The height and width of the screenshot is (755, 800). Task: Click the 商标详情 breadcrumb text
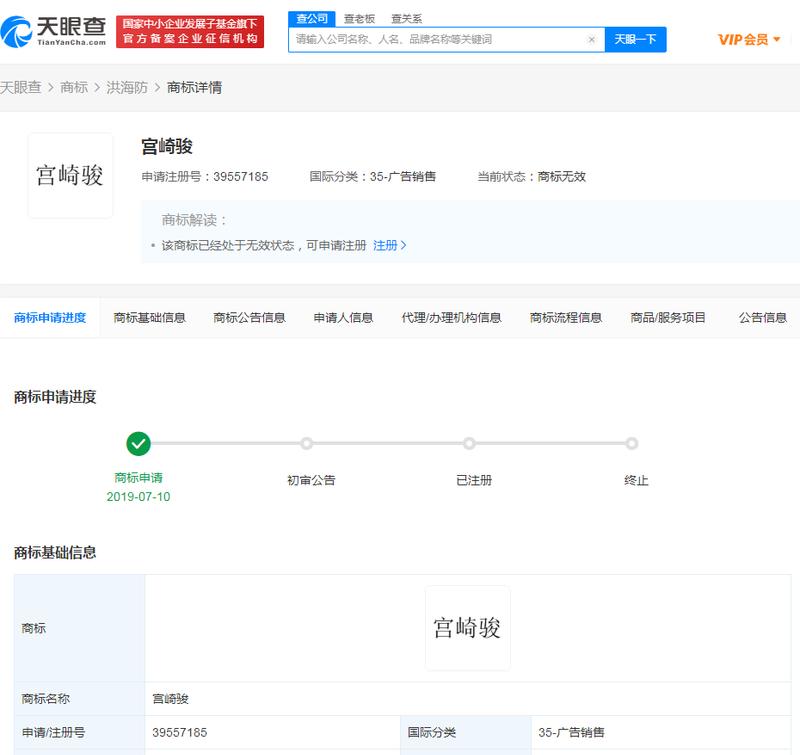point(194,87)
